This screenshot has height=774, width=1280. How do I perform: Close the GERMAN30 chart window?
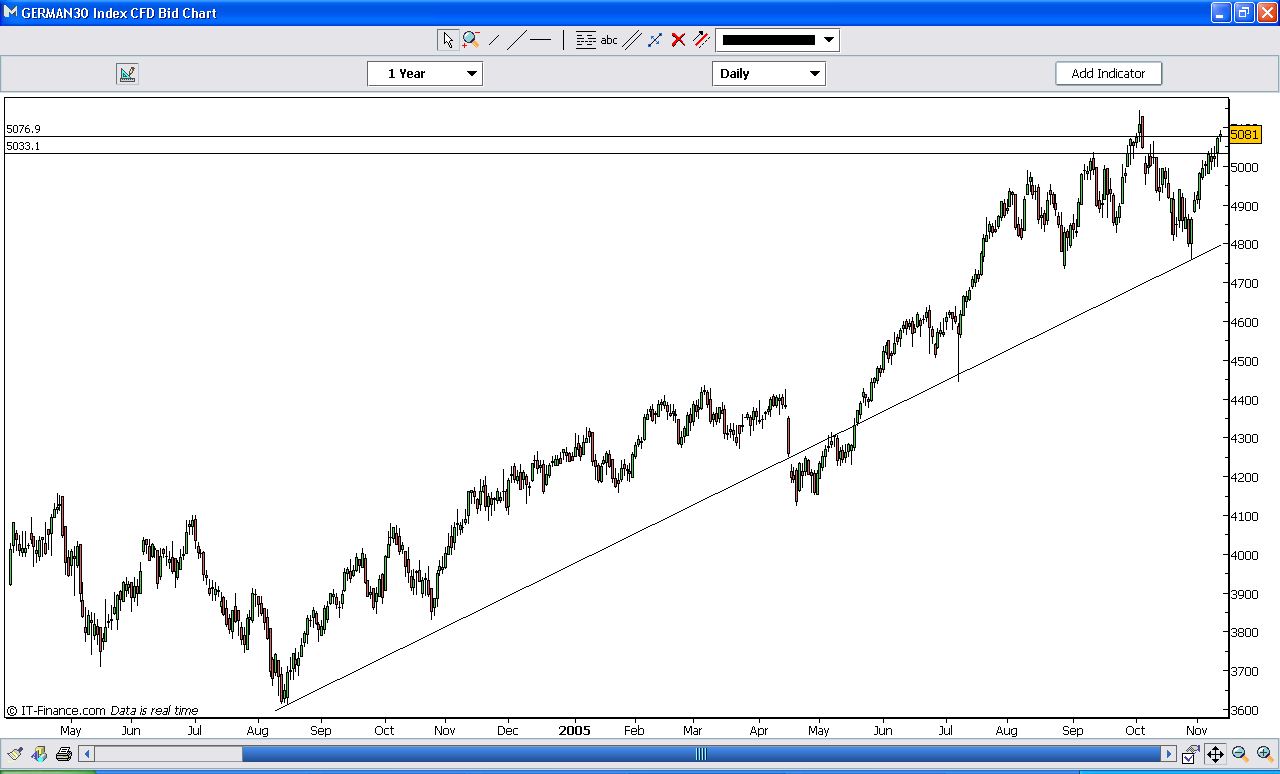click(1266, 12)
